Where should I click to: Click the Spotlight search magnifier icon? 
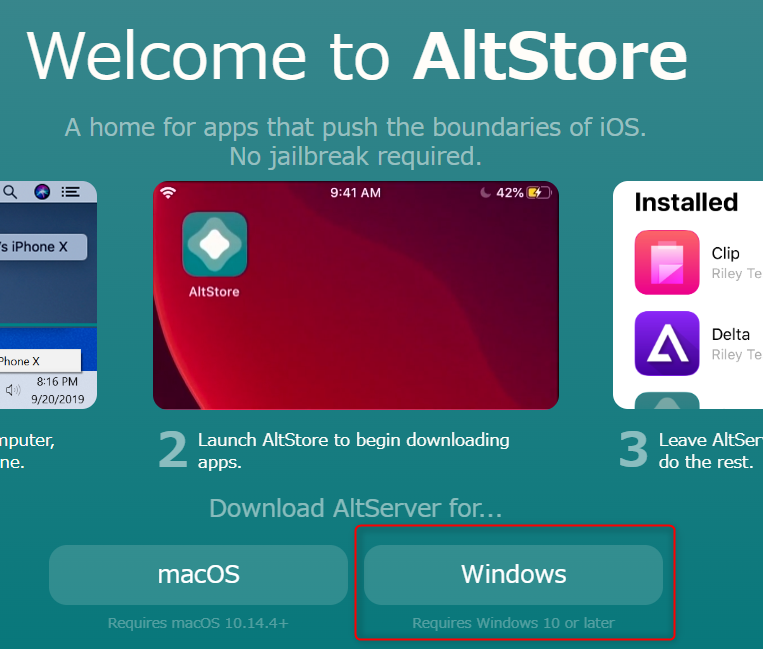(x=10, y=192)
